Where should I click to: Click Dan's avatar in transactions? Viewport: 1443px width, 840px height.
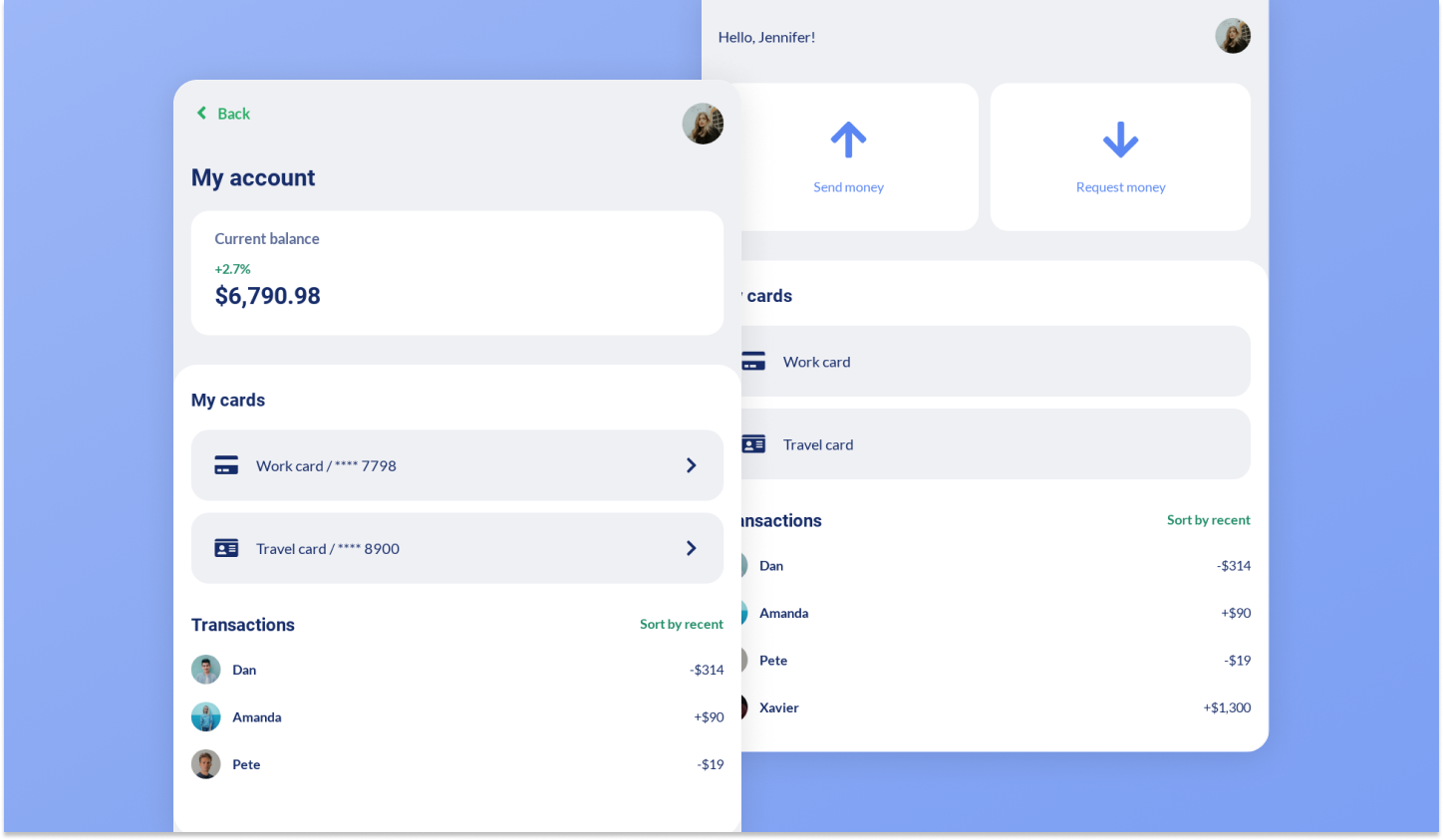pos(206,669)
